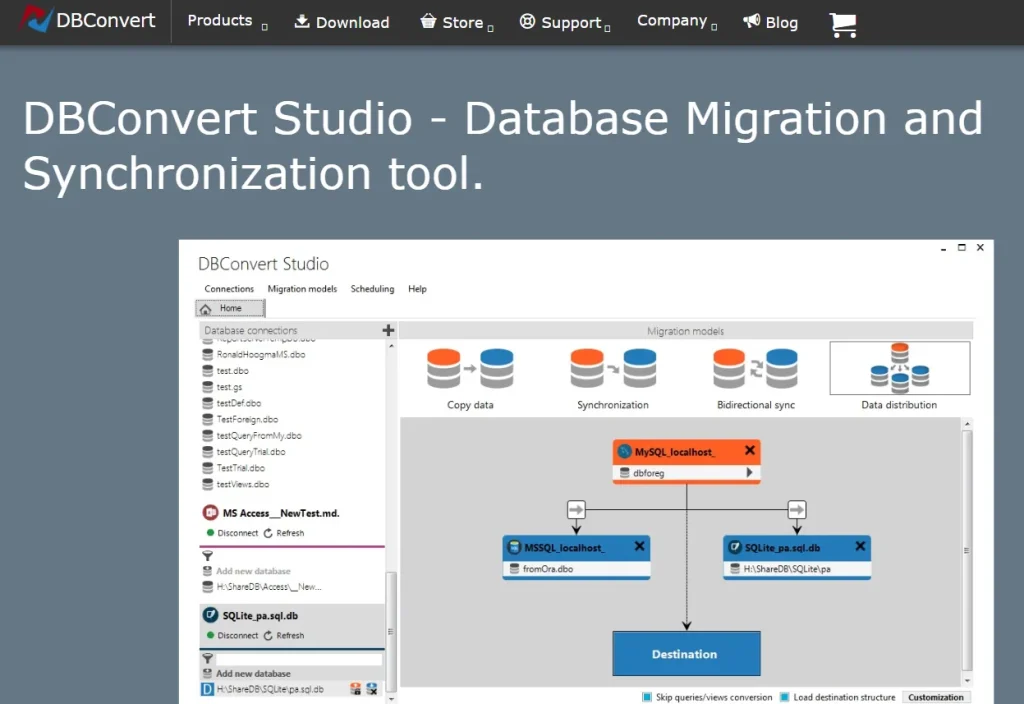The height and width of the screenshot is (704, 1024).
Task: Click the SQLite_pa.sql.db diagram node icon
Action: click(x=735, y=547)
